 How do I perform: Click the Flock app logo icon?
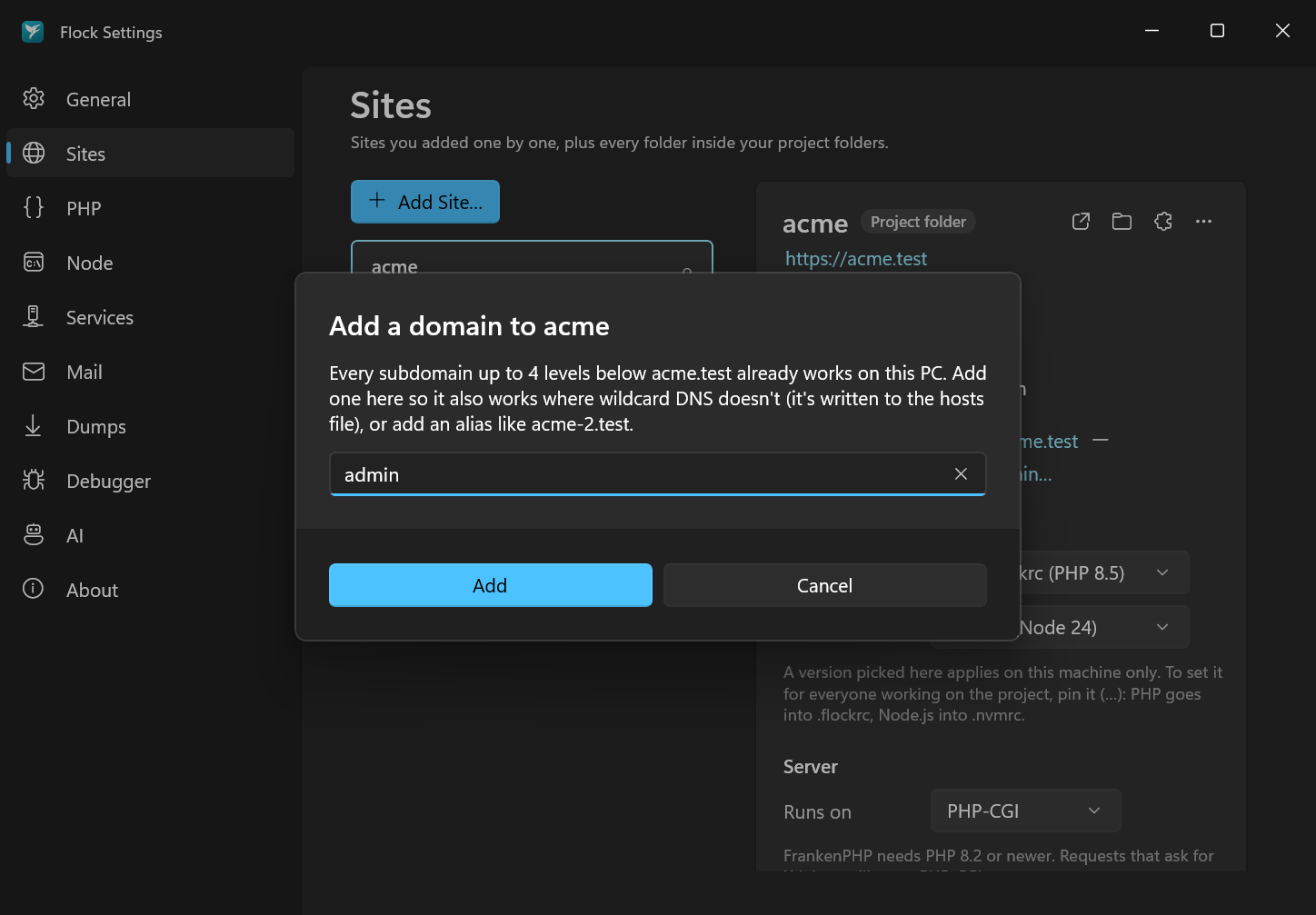coord(33,32)
